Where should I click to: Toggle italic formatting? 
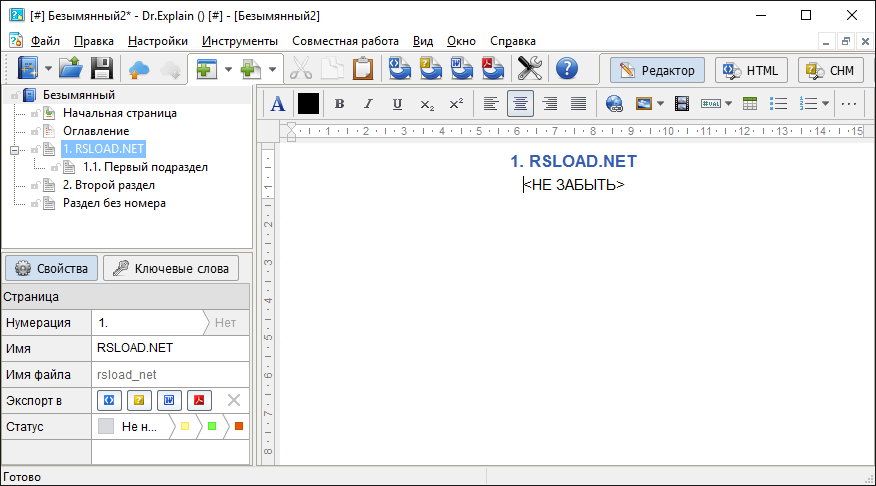[x=368, y=104]
